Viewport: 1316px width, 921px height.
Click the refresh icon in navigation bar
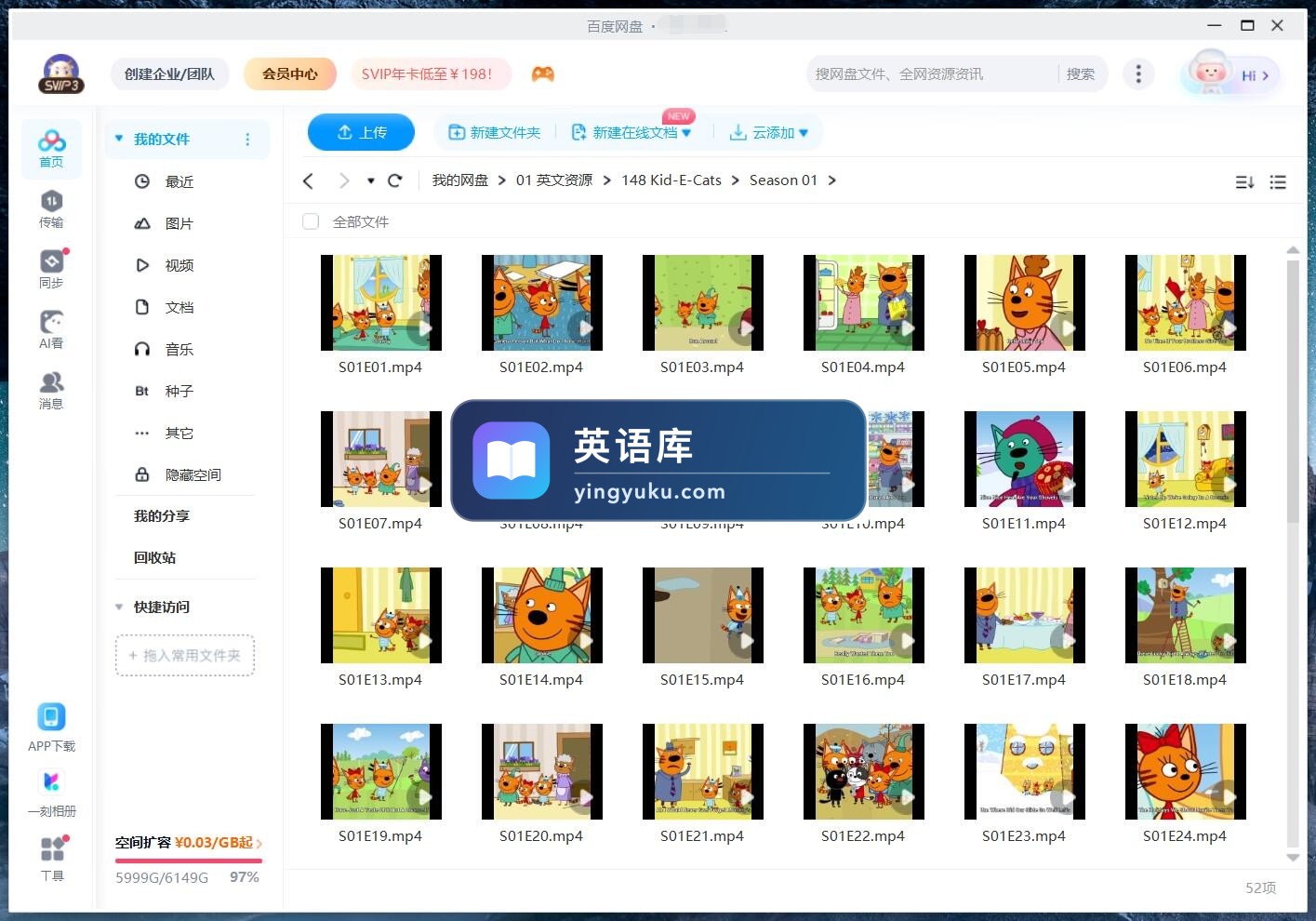click(395, 180)
